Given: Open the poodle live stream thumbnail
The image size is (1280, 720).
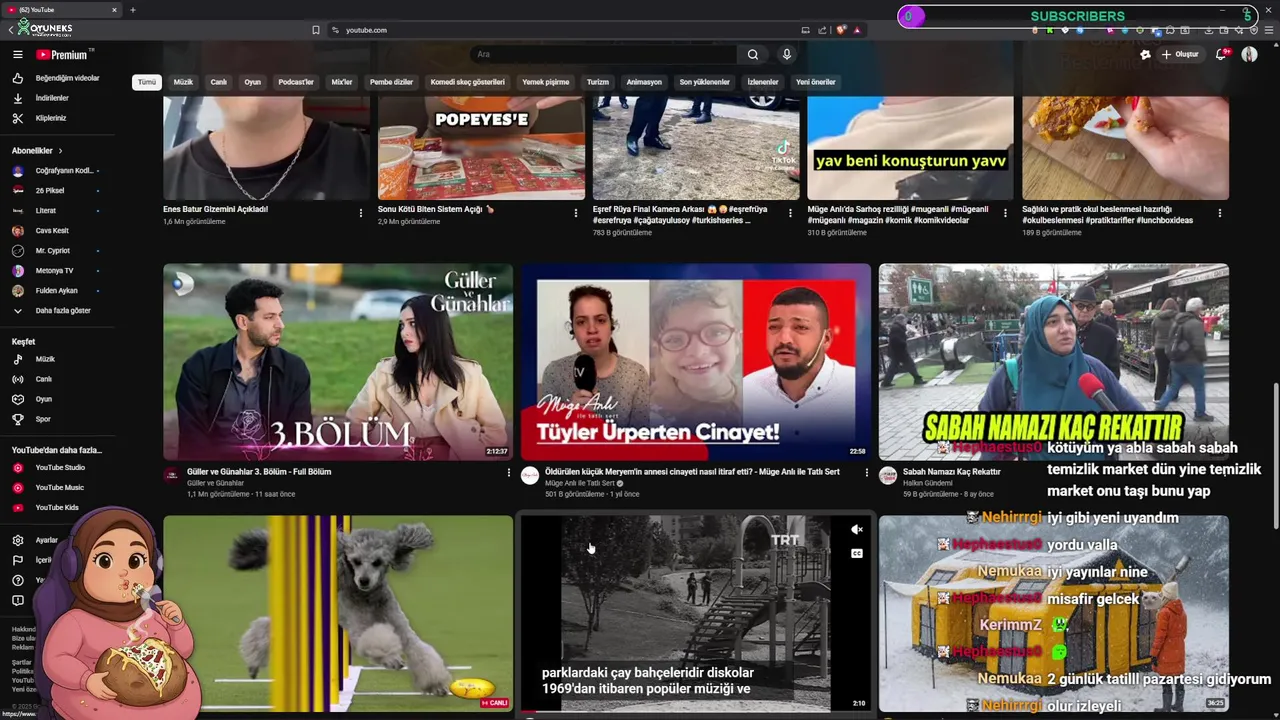Looking at the screenshot, I should point(338,613).
